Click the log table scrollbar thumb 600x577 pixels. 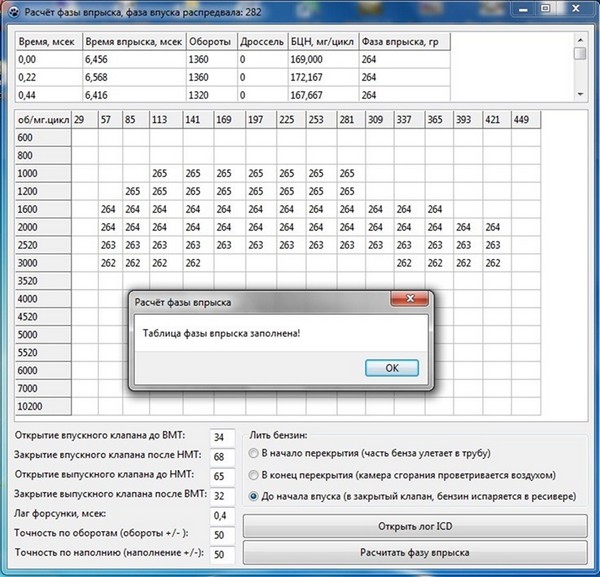pyautogui.click(x=580, y=53)
